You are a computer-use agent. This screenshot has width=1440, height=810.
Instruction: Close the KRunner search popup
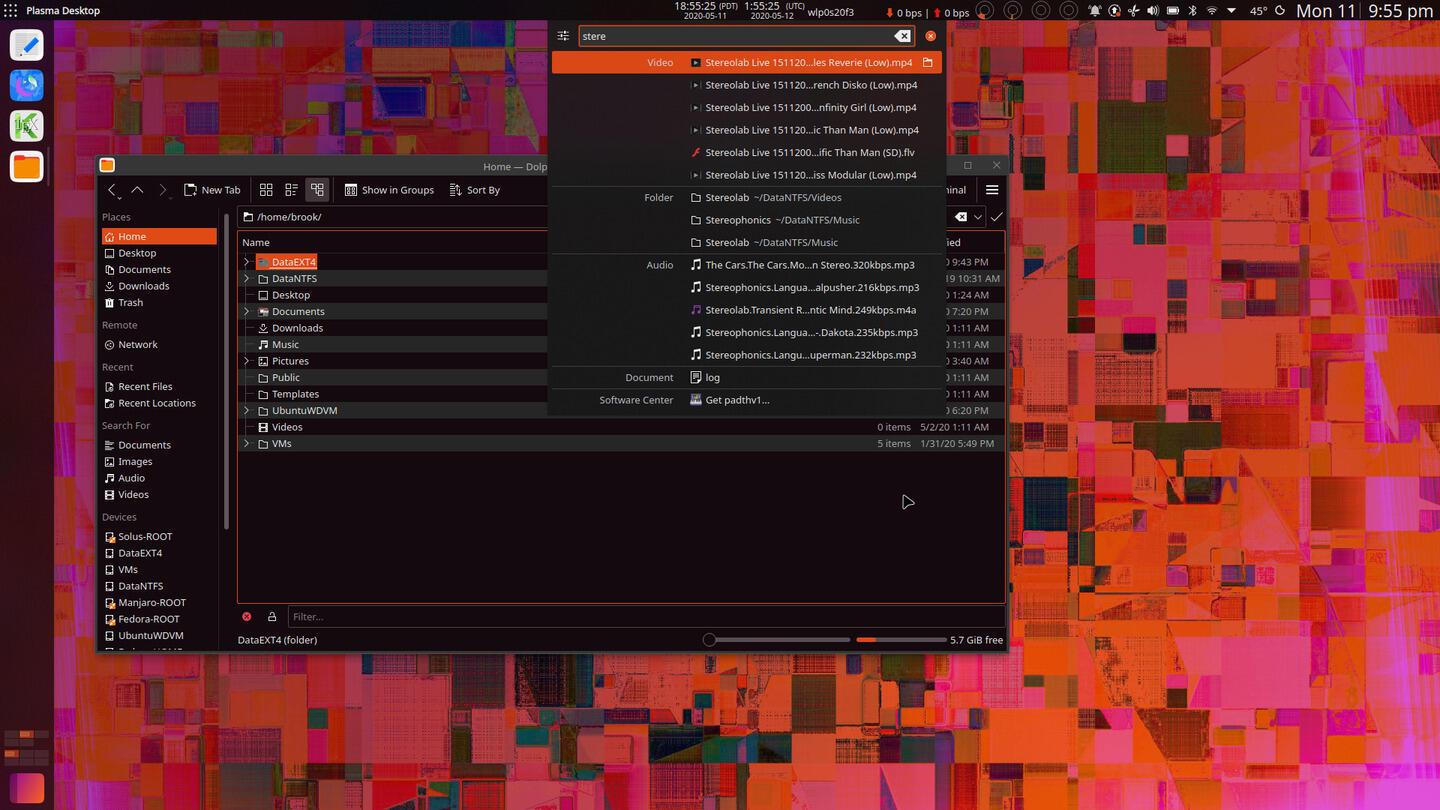click(x=930, y=36)
